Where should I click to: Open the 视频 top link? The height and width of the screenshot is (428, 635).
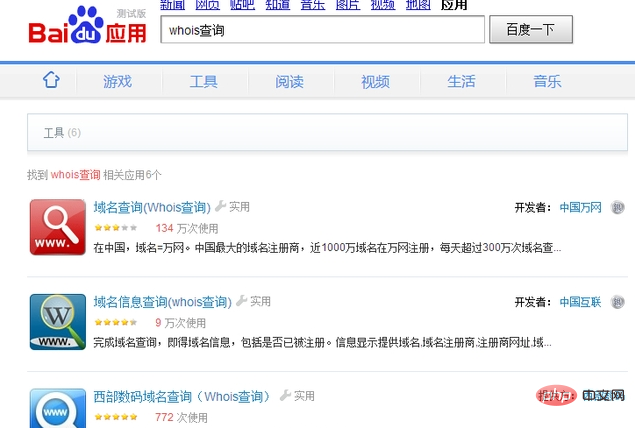click(383, 5)
